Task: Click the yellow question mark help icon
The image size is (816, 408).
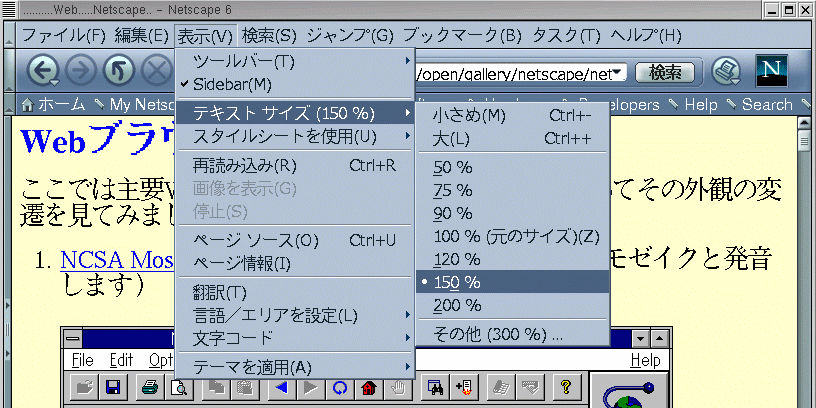Action: click(566, 387)
